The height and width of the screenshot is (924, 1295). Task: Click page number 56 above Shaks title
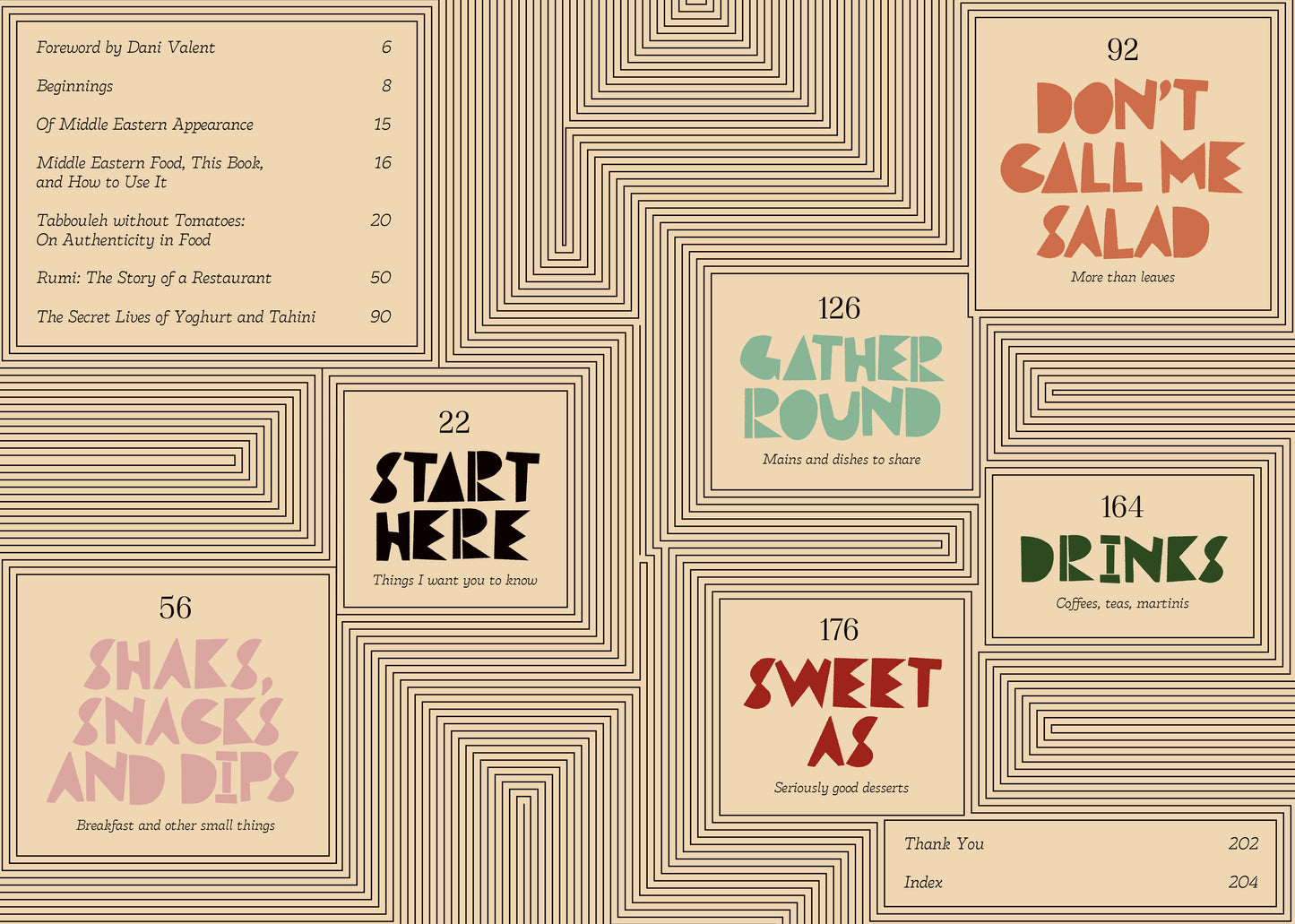click(x=176, y=609)
